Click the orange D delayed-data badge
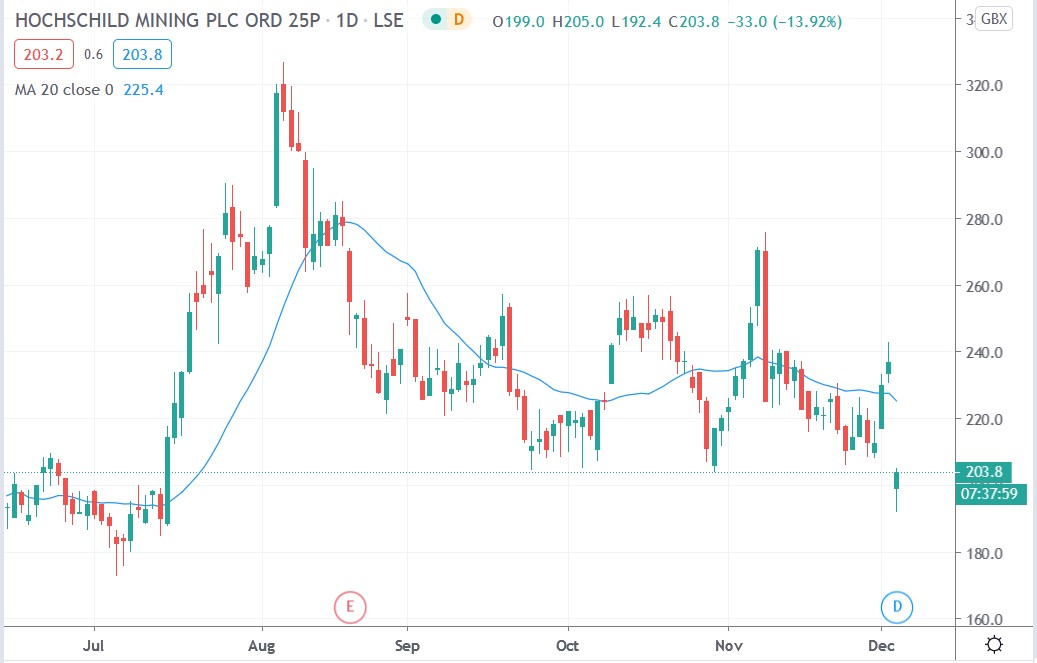1037x663 pixels. 458,20
